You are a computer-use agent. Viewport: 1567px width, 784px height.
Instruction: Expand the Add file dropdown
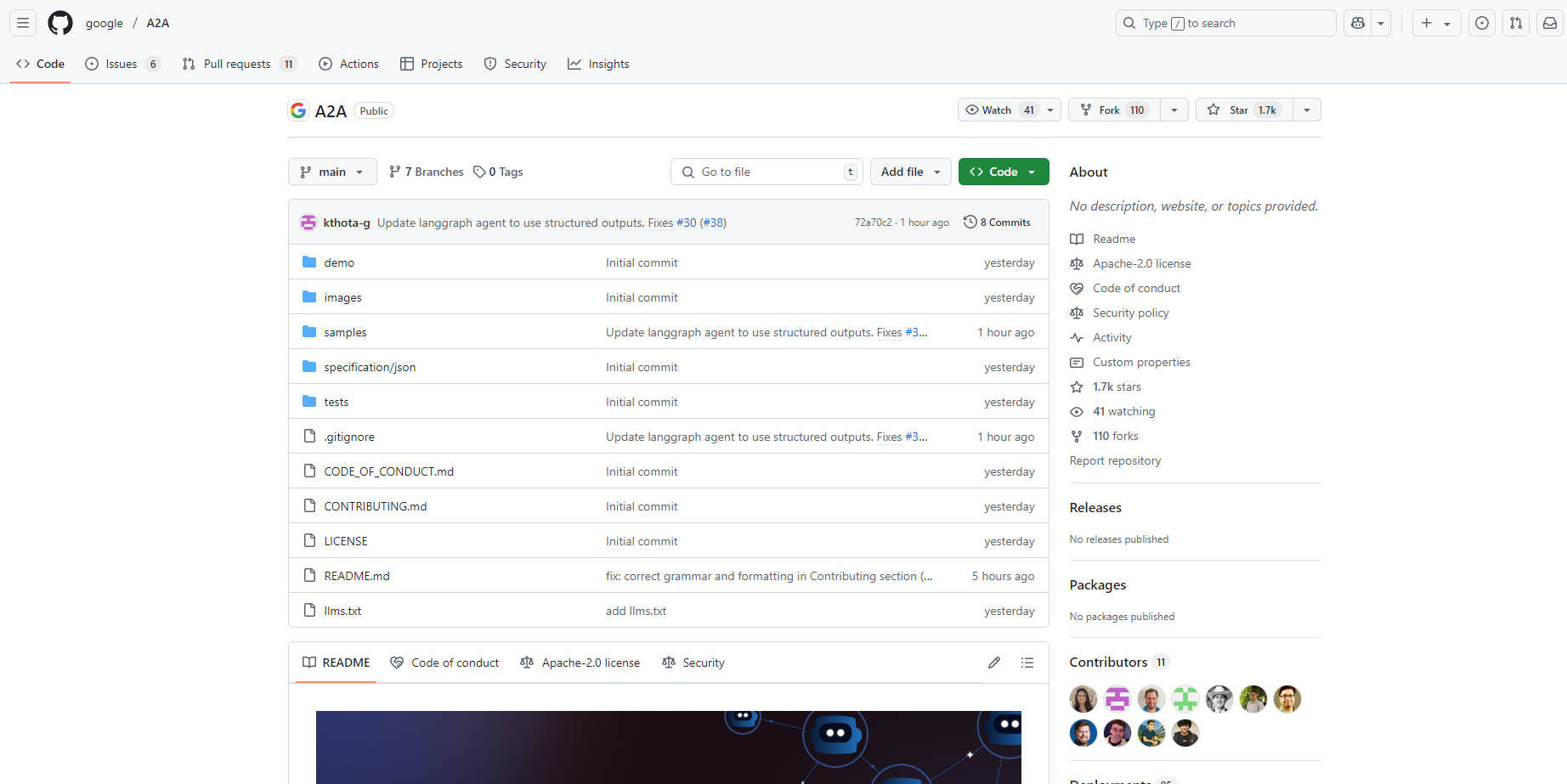pyautogui.click(x=910, y=172)
